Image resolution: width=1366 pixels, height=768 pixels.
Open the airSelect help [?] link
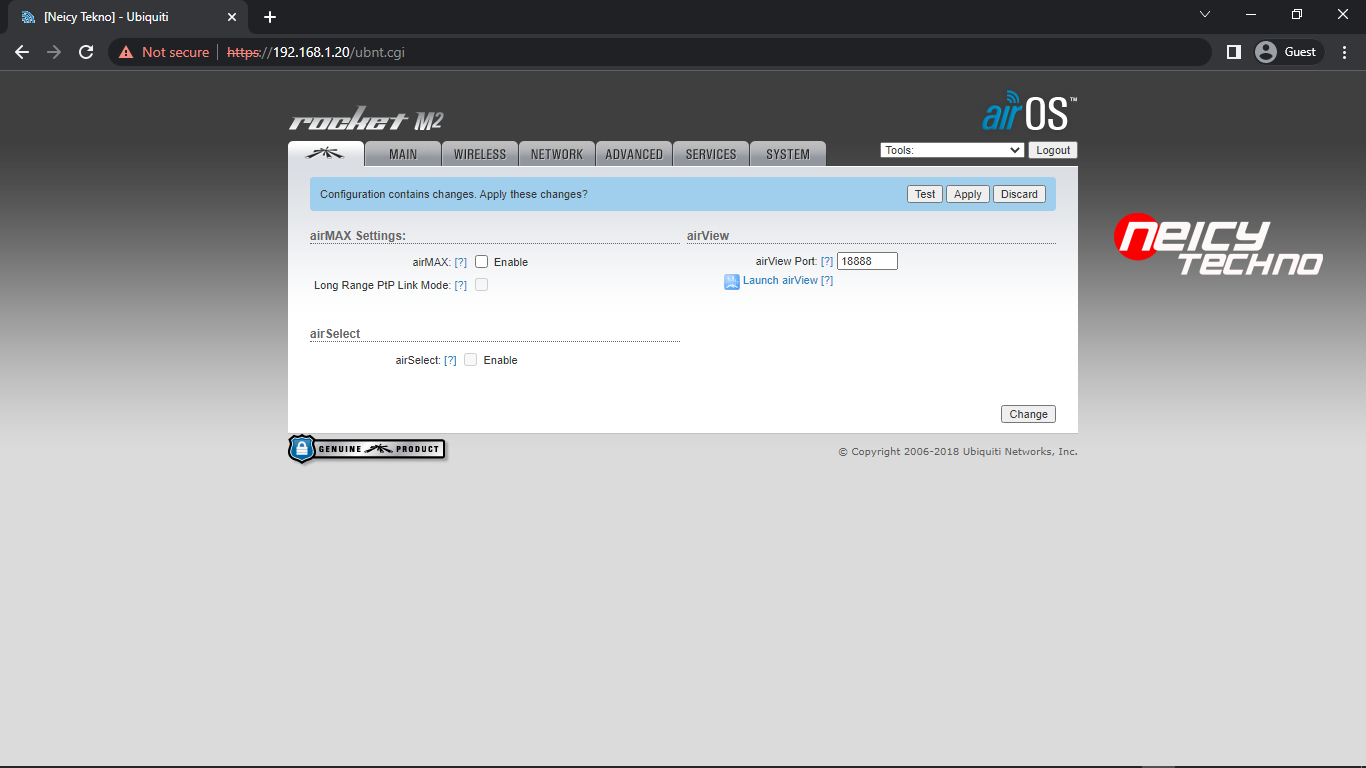point(451,360)
